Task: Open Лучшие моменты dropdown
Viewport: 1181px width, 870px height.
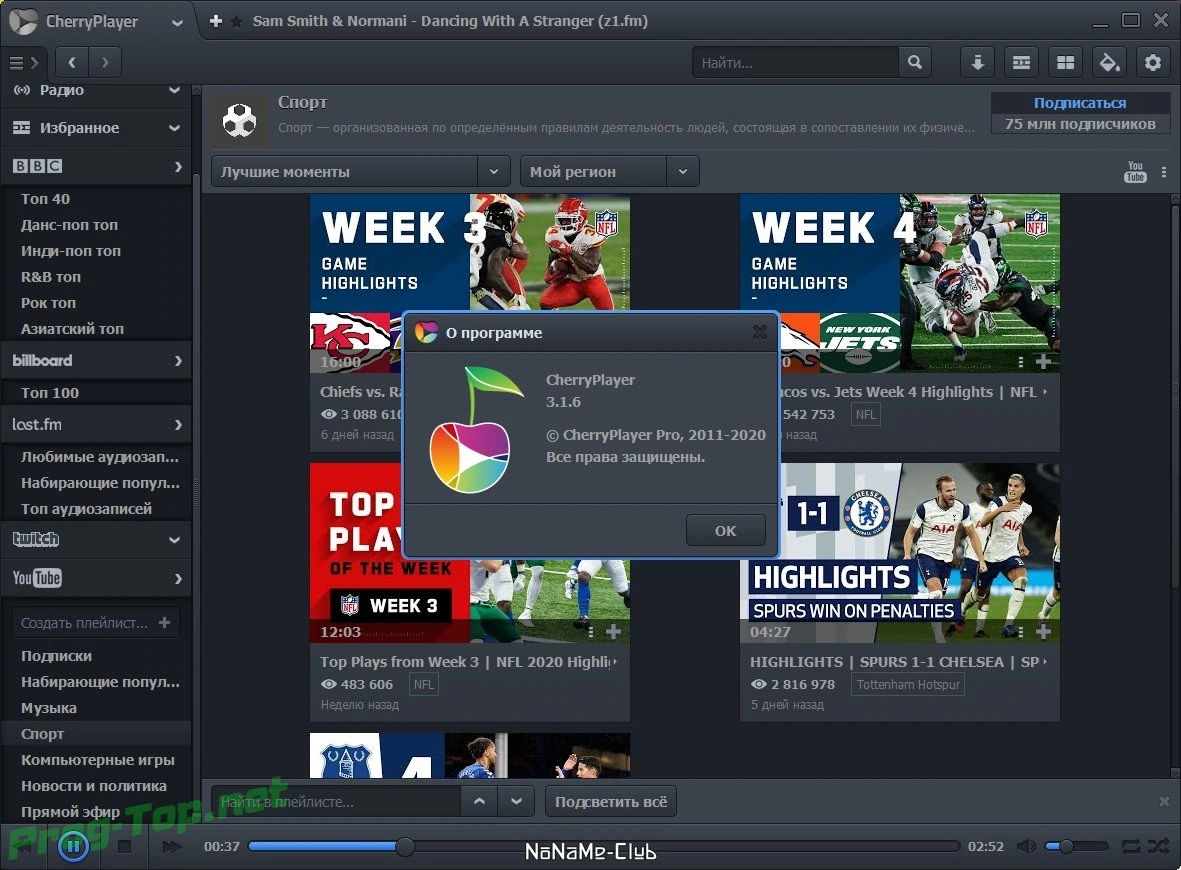Action: (x=361, y=172)
